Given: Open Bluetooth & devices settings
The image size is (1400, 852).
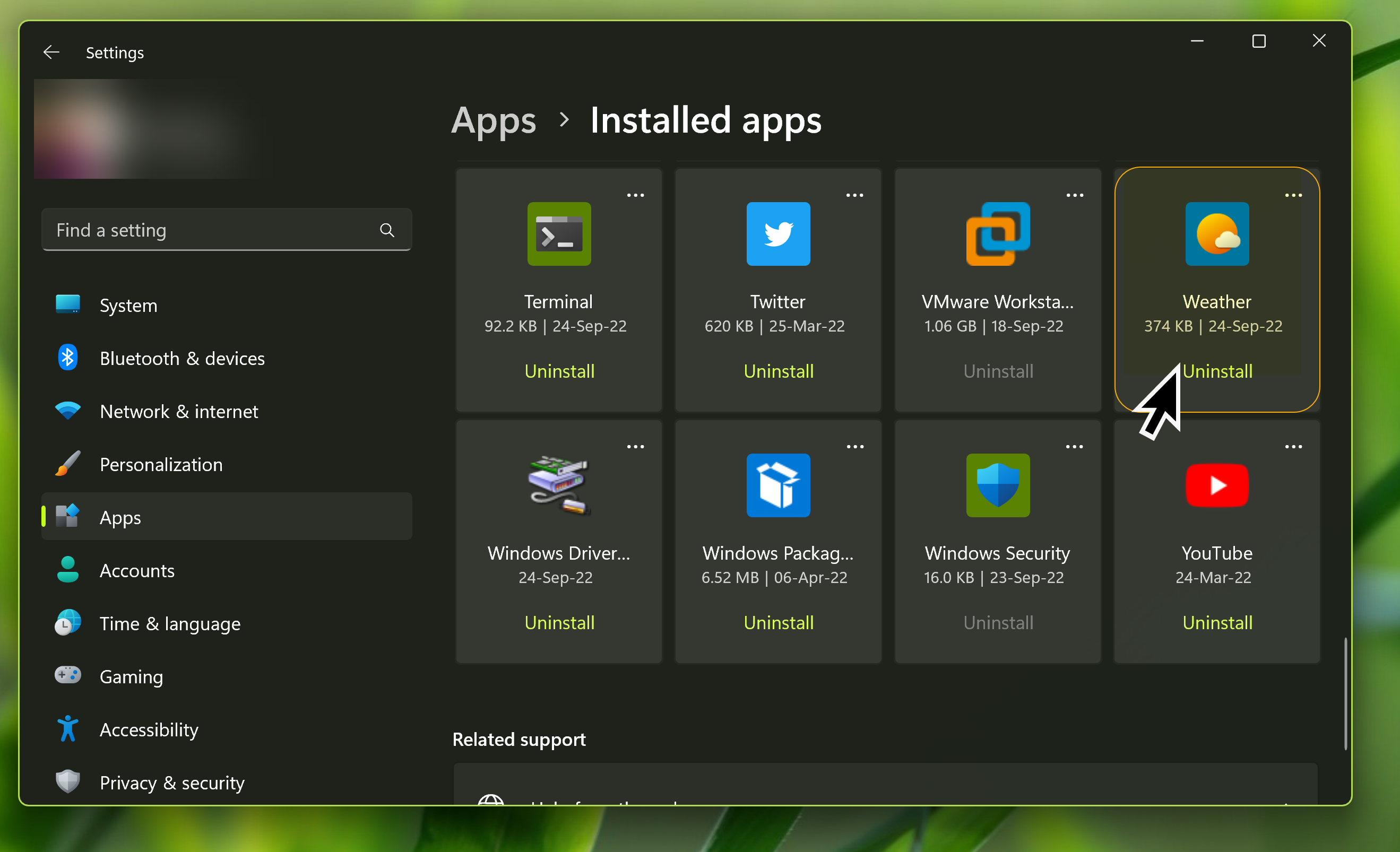Looking at the screenshot, I should [x=182, y=359].
